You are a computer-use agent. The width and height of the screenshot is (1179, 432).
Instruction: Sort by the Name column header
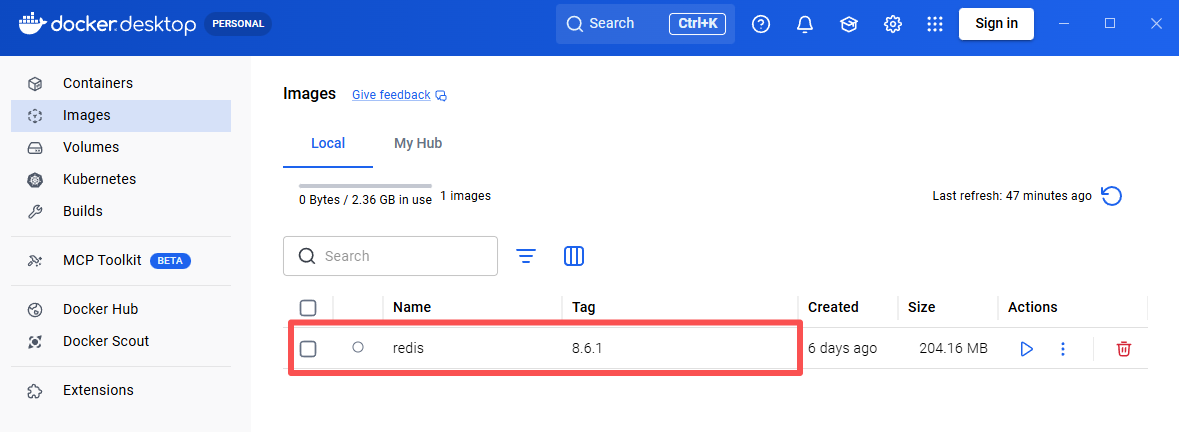(x=412, y=307)
